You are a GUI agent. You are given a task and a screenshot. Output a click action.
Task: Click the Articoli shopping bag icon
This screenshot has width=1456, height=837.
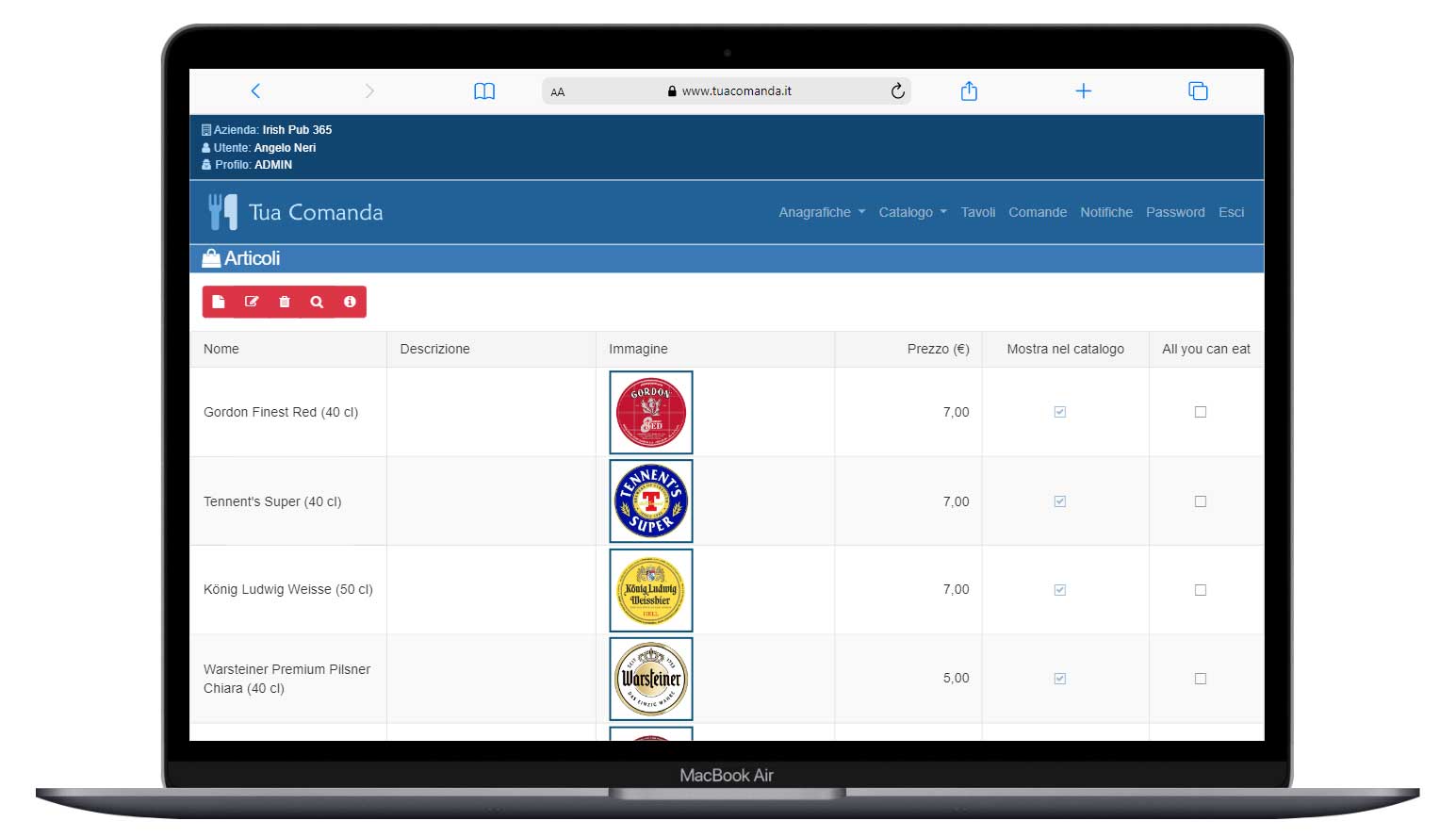click(211, 258)
